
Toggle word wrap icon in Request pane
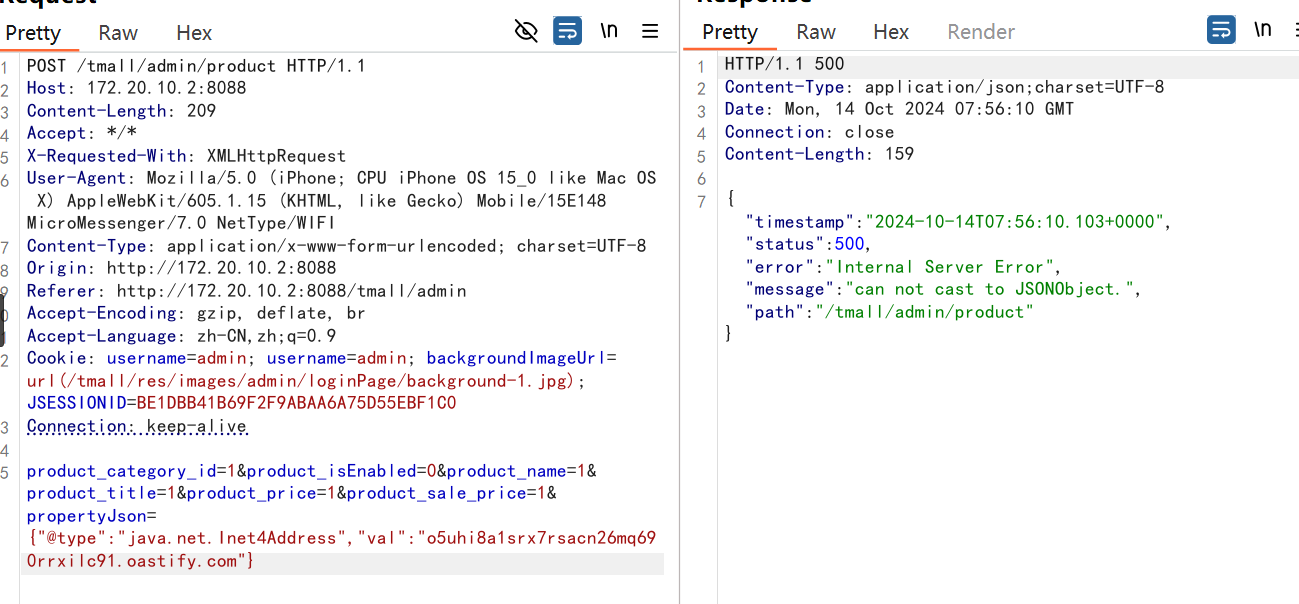pos(567,32)
